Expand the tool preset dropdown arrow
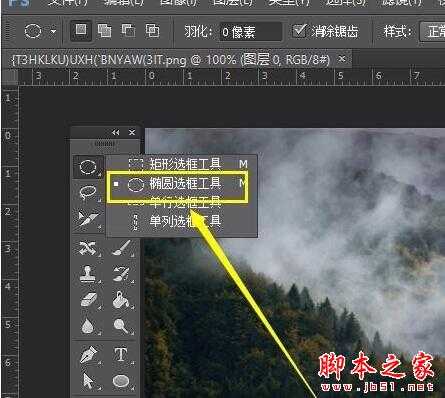Screen dimensions: 445x398 pyautogui.click(x=53, y=32)
